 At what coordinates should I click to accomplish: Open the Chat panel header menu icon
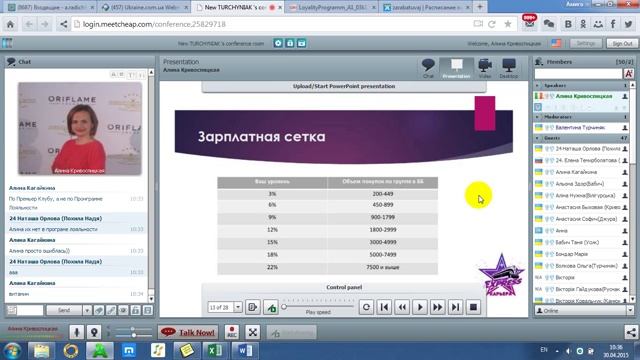[11, 62]
